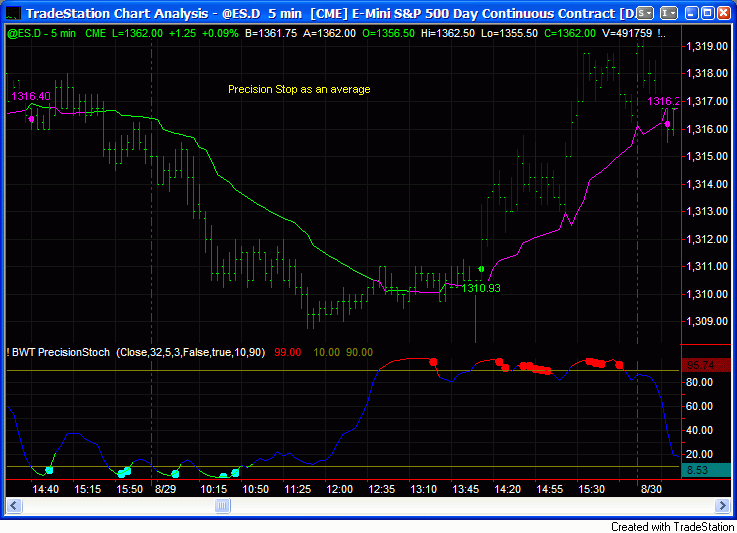This screenshot has height=533, width=737.
Task: Click the horizontal scrollbar thumb
Action: point(222,506)
